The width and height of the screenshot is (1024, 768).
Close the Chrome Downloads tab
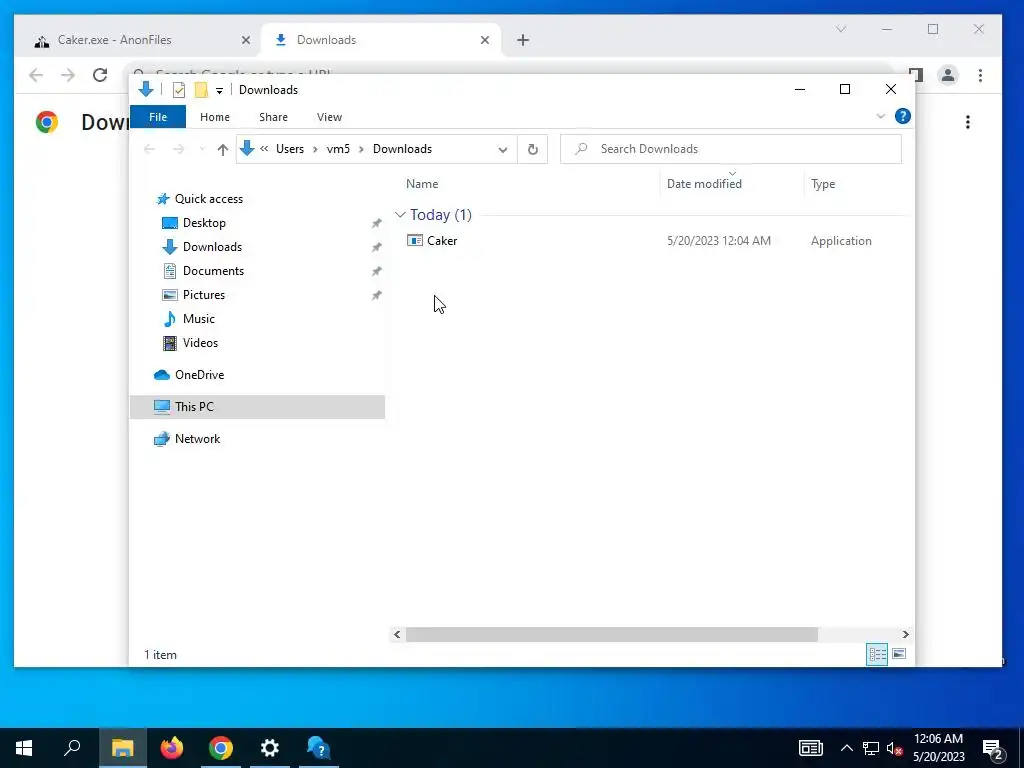coord(485,40)
